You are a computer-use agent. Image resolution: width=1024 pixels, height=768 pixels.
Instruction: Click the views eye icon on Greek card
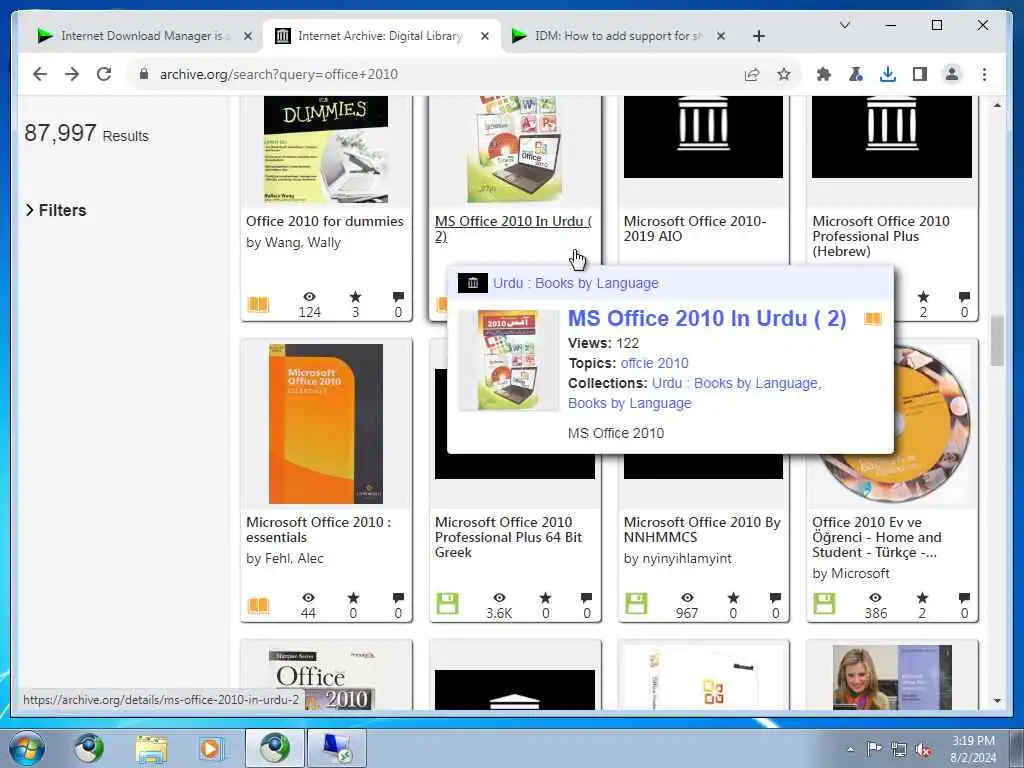[x=499, y=598]
